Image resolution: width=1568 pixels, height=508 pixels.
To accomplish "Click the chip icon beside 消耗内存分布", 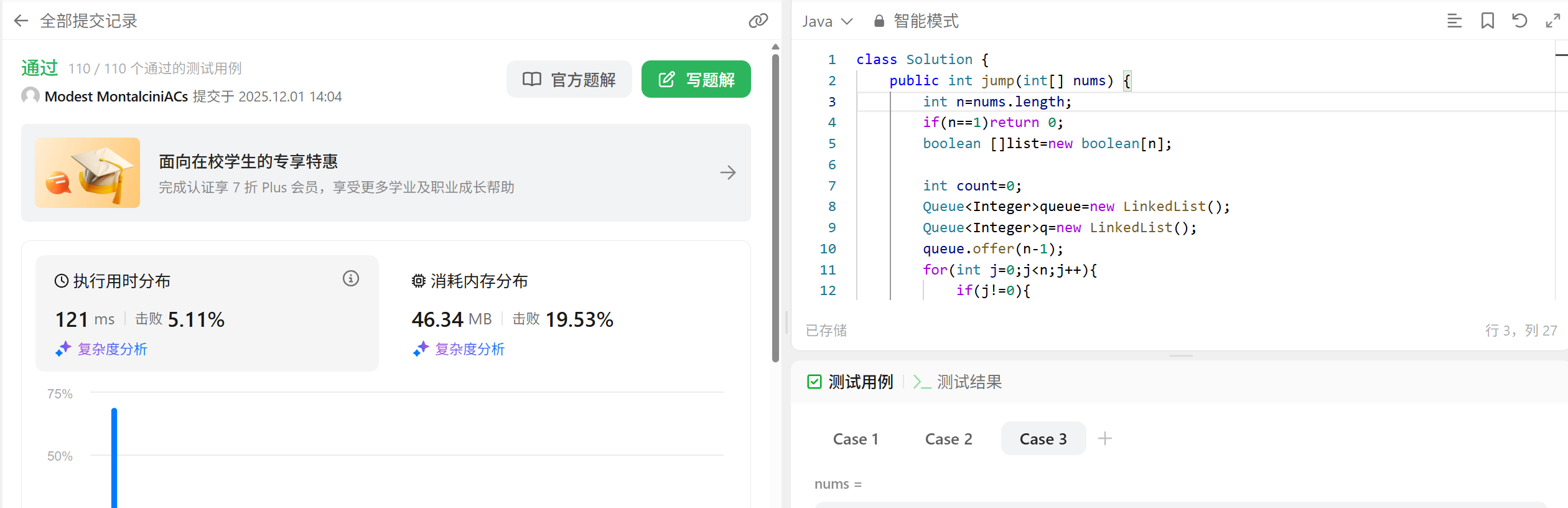I will (x=419, y=281).
